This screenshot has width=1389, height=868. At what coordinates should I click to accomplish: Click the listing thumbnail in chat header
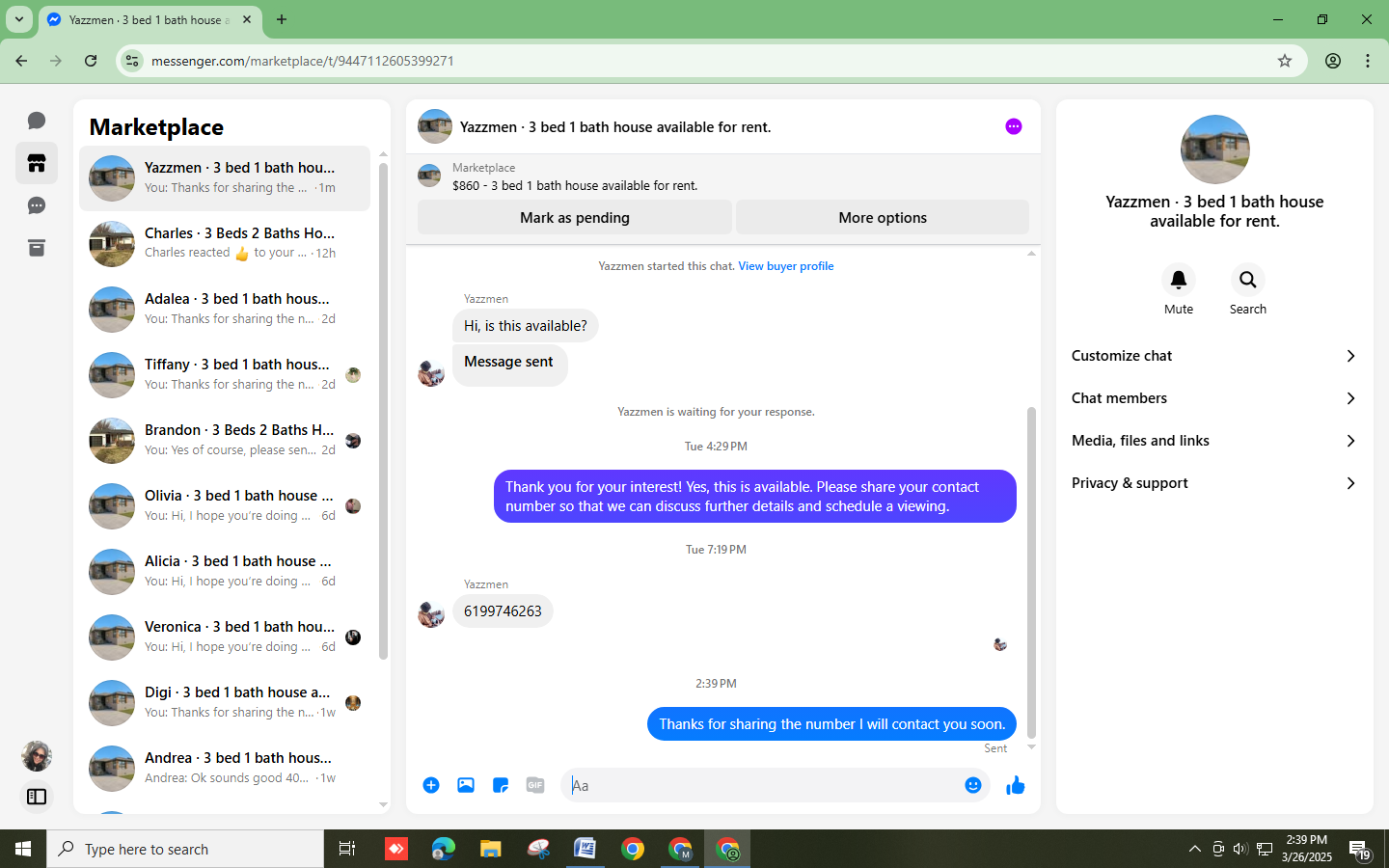pos(435,126)
